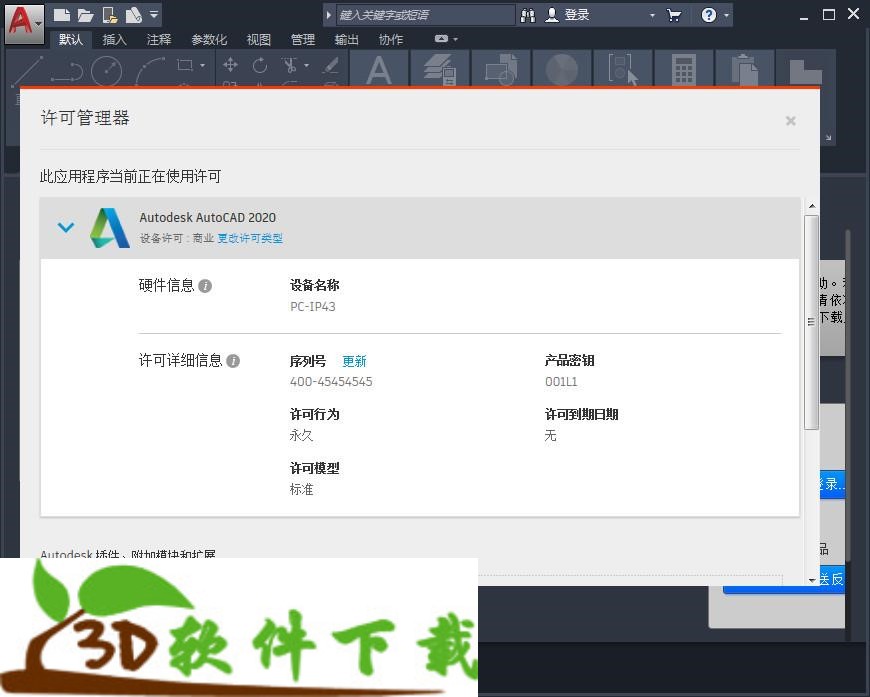Click the Save to web icon

pyautogui.click(x=133, y=15)
